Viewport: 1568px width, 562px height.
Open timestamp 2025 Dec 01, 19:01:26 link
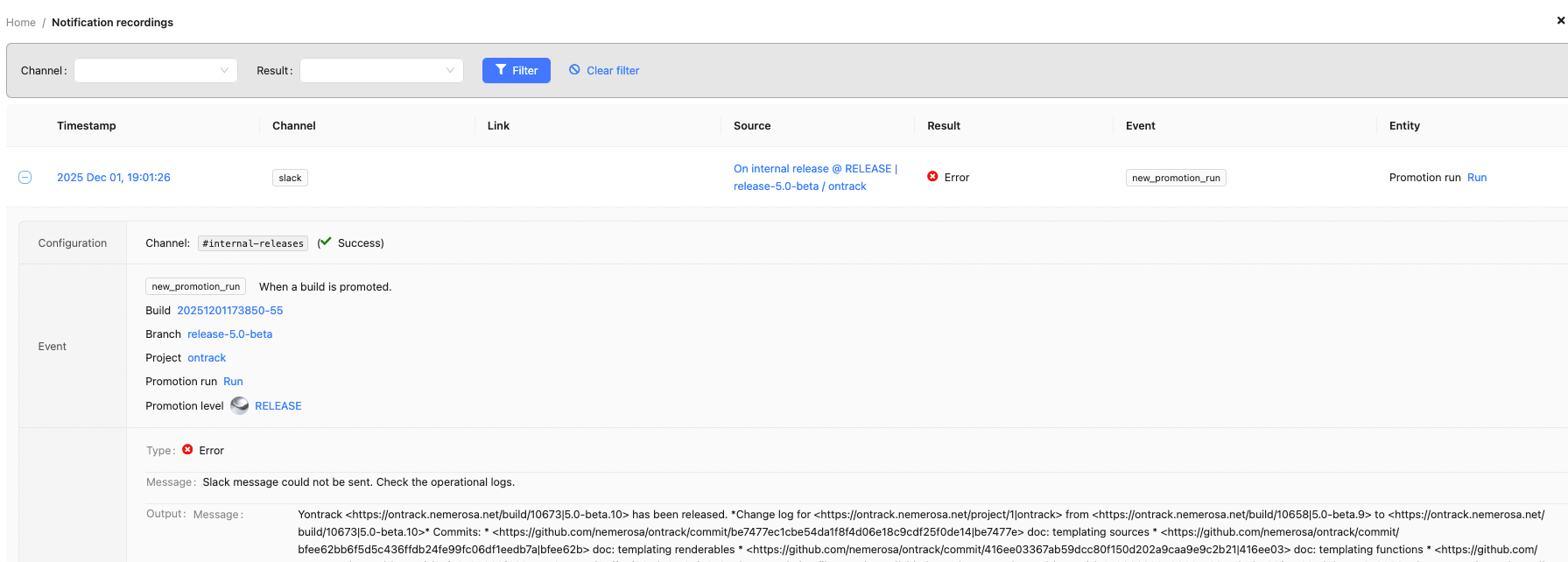[114, 177]
